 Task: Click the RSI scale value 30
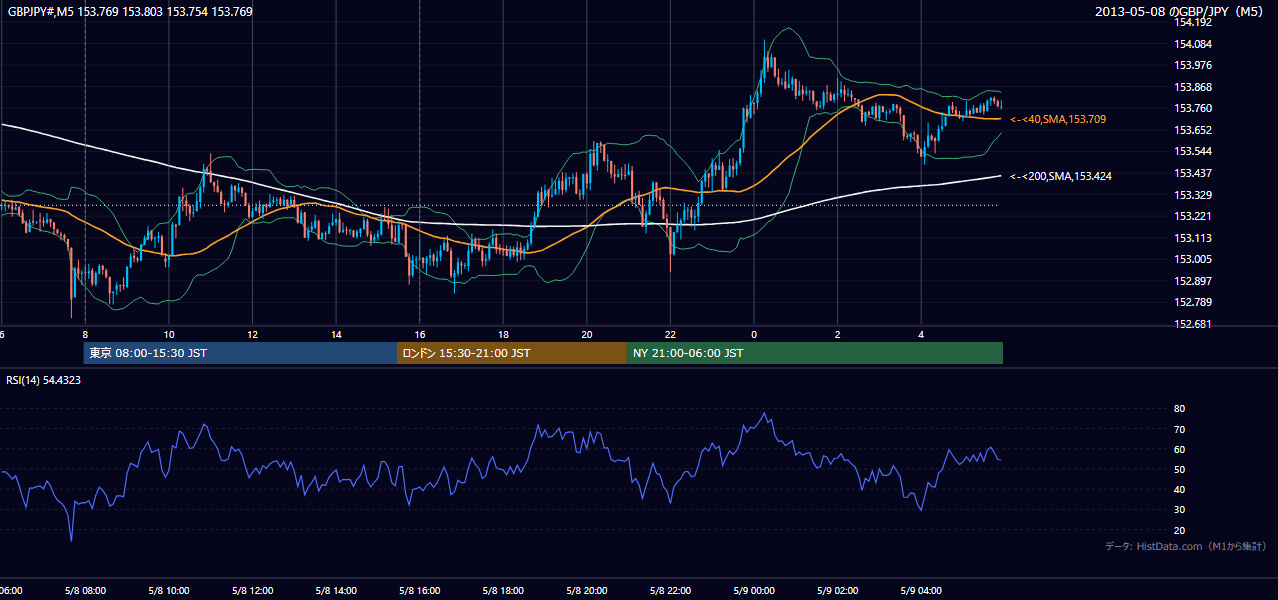coord(1180,509)
